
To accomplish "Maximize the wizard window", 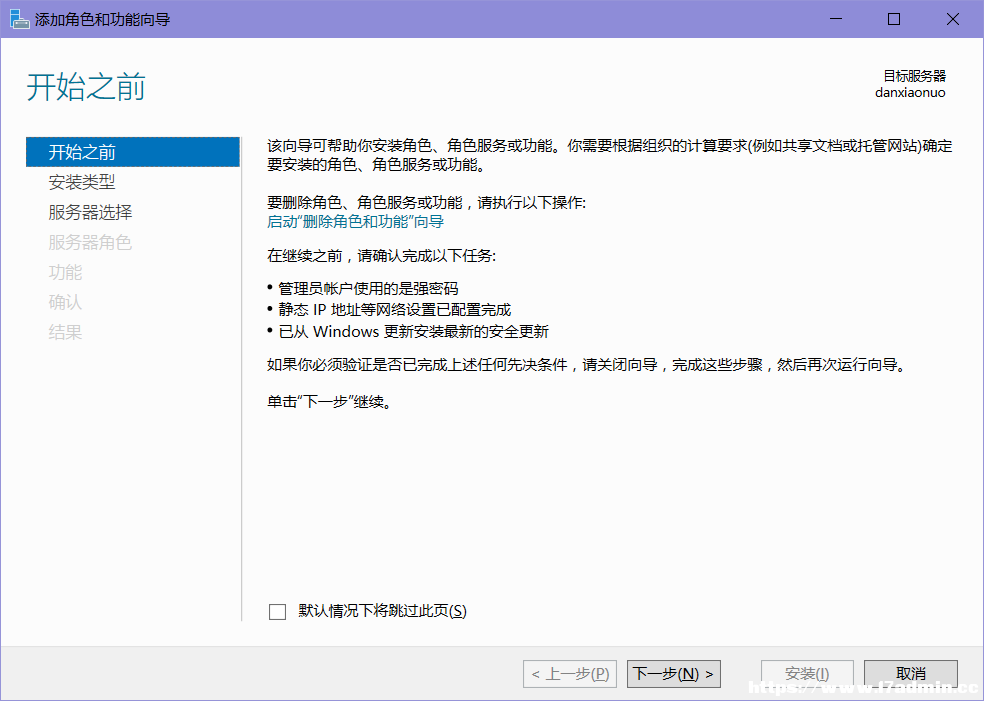I will [894, 19].
